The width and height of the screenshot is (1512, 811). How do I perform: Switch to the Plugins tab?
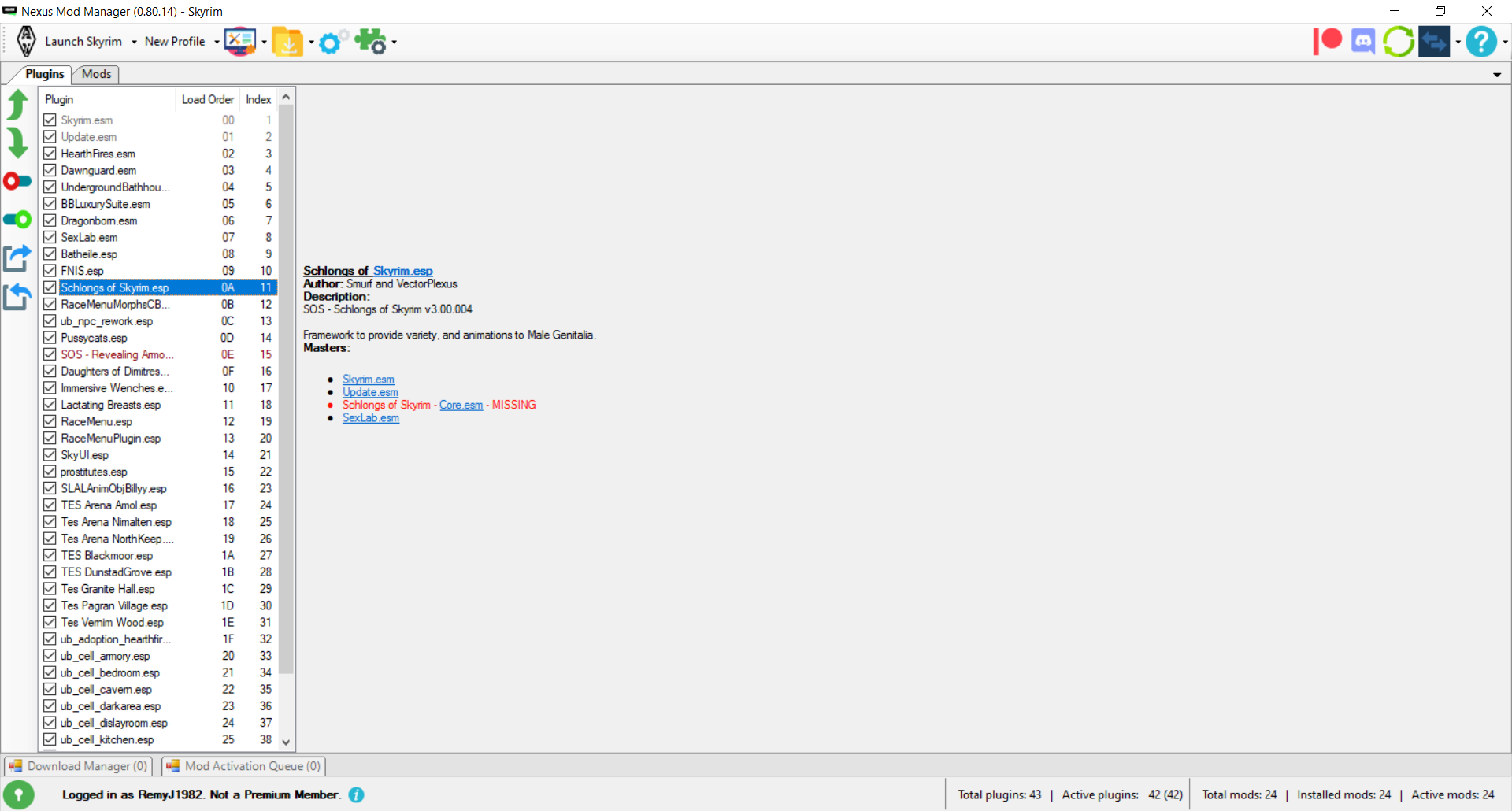[x=44, y=74]
